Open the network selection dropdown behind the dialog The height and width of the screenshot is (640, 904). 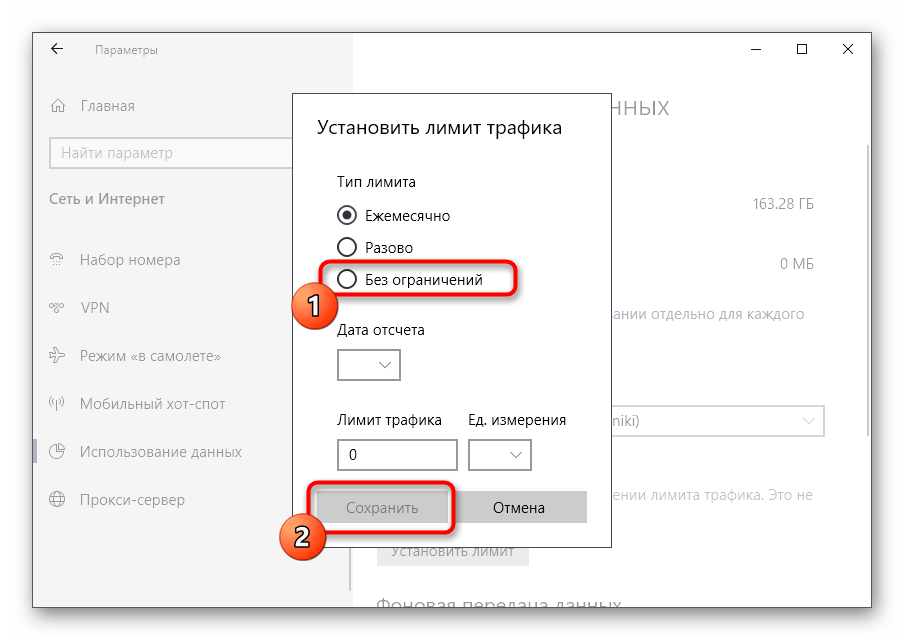(718, 421)
